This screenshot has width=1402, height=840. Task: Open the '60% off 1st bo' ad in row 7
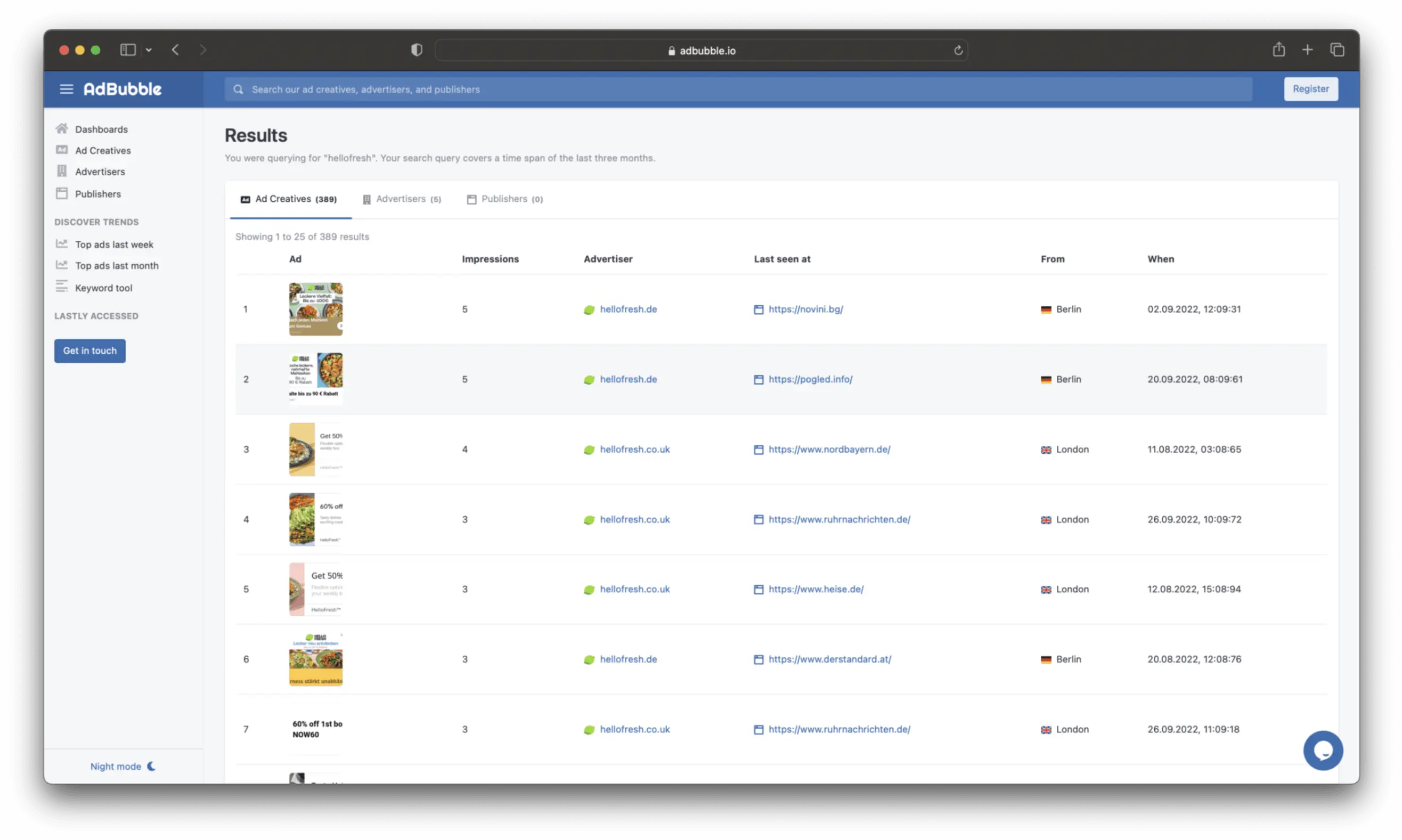[316, 729]
